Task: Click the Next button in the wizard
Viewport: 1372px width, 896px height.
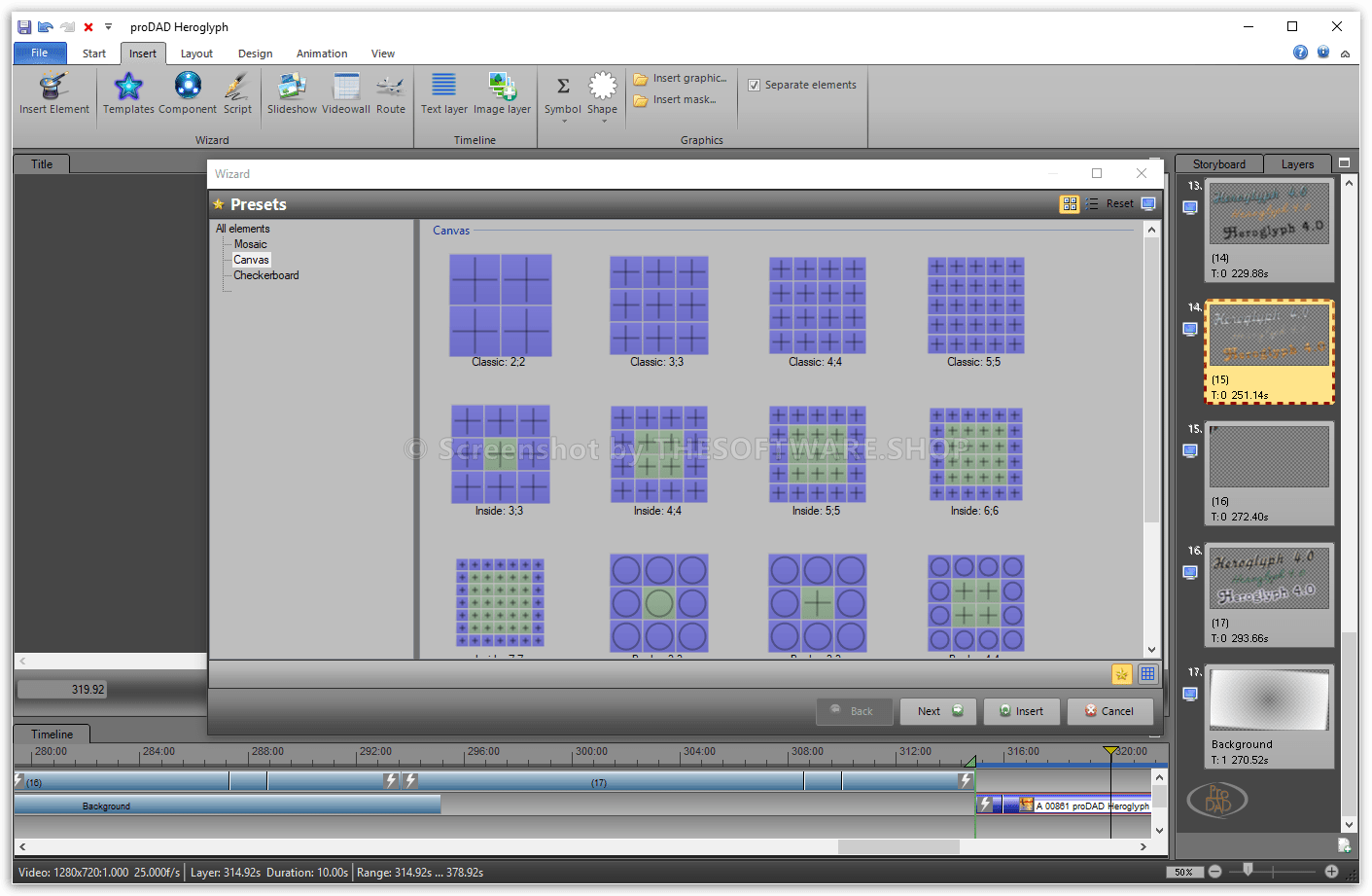Action: click(937, 711)
